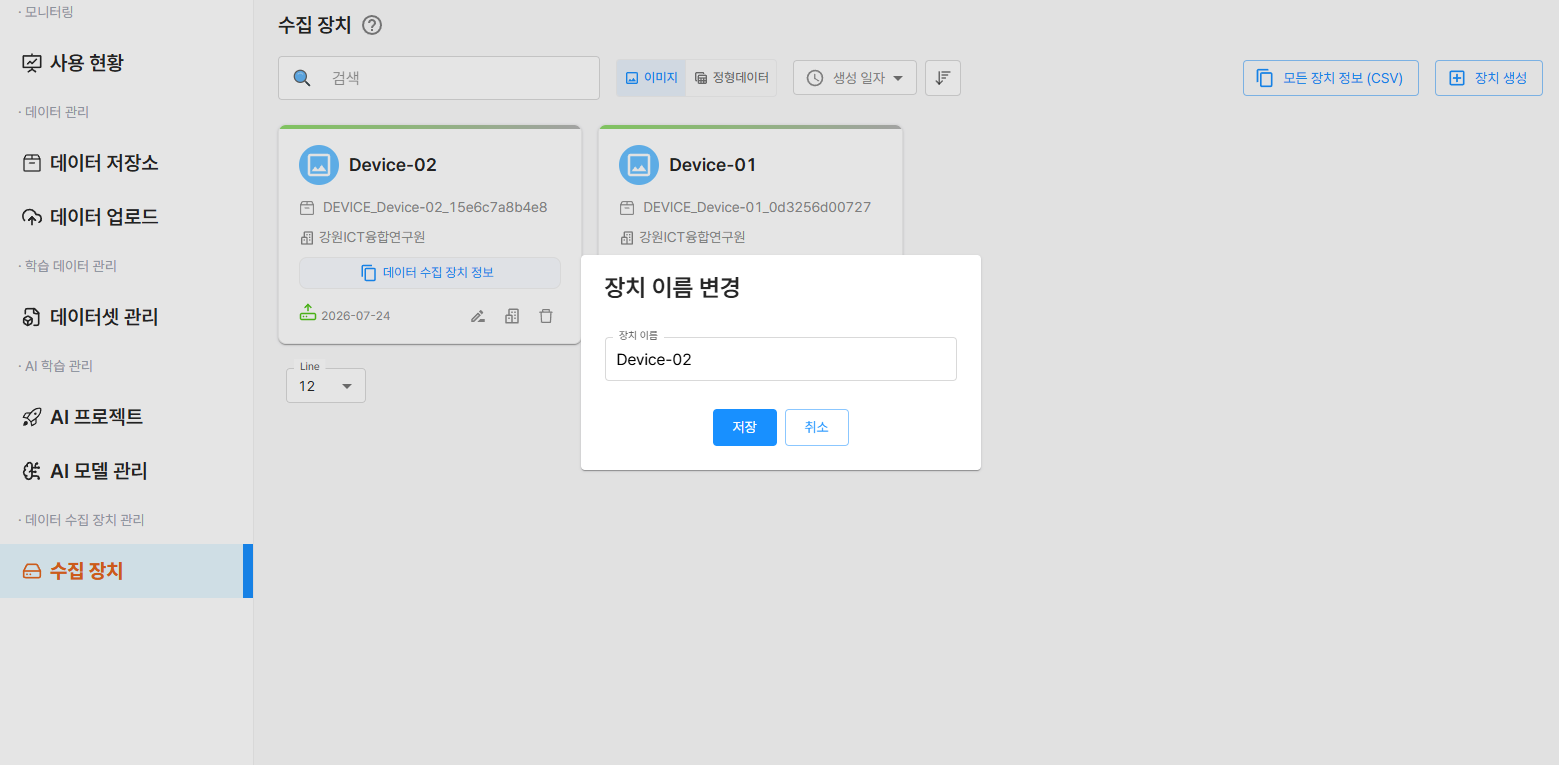Click the building icon on Device-01 card
1559x765 pixels.
pyautogui.click(x=627, y=238)
